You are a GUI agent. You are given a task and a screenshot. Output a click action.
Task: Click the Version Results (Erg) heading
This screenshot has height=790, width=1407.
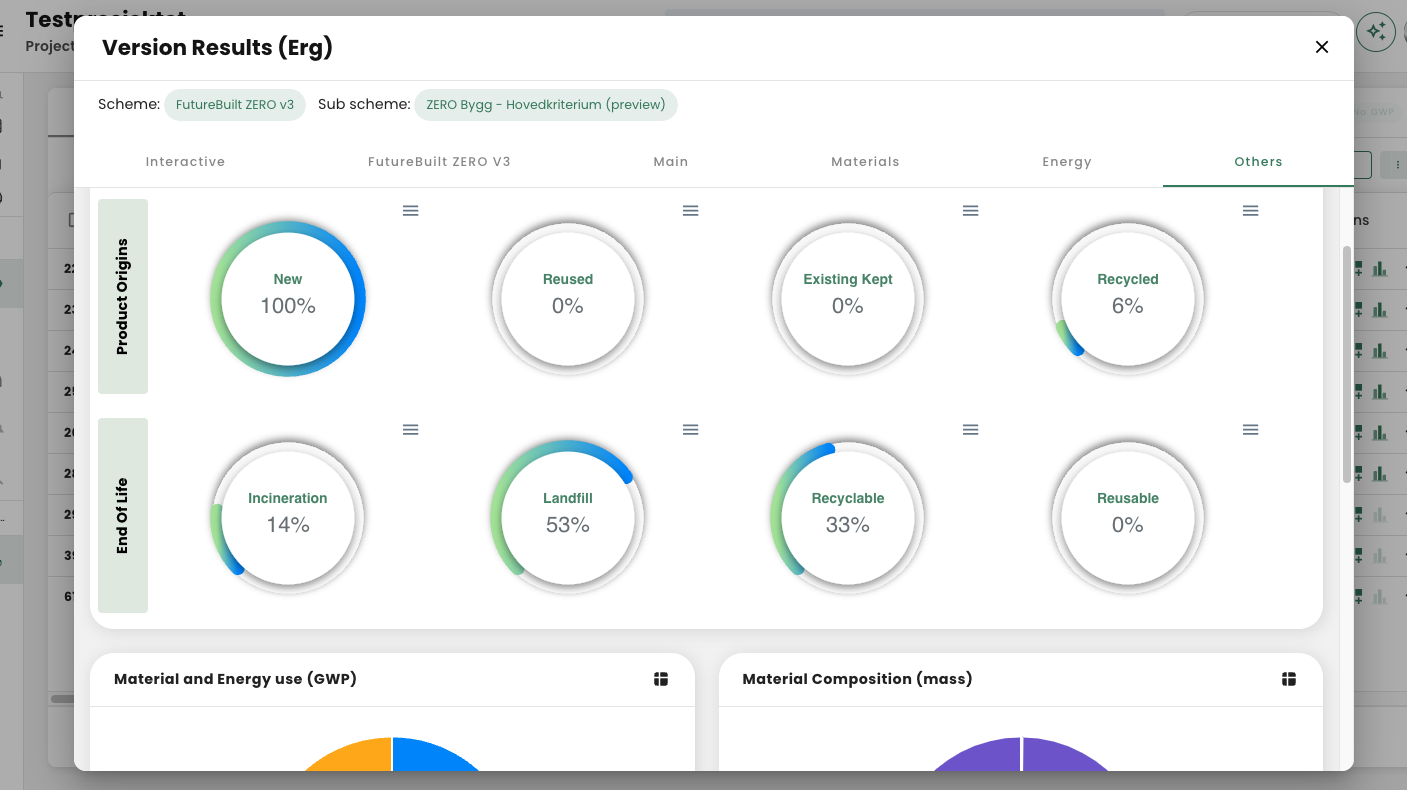coord(217,47)
